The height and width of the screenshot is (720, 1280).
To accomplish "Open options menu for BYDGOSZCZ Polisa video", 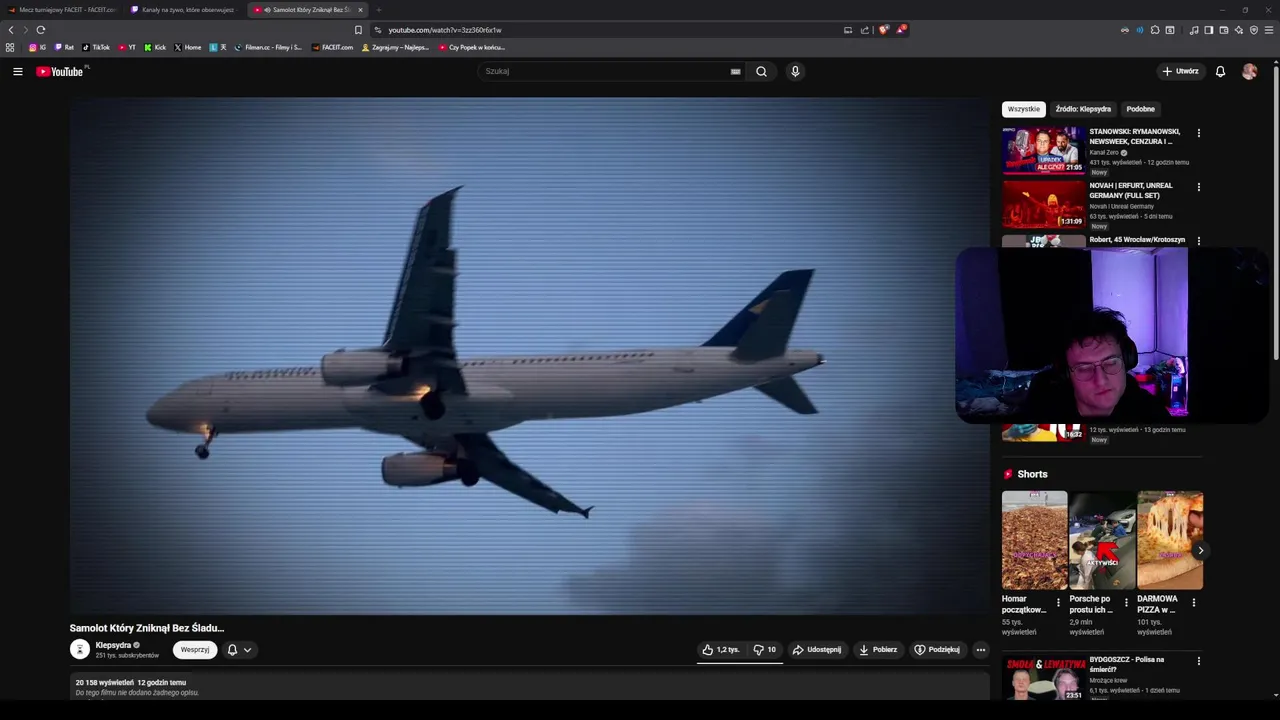I will (1198, 661).
